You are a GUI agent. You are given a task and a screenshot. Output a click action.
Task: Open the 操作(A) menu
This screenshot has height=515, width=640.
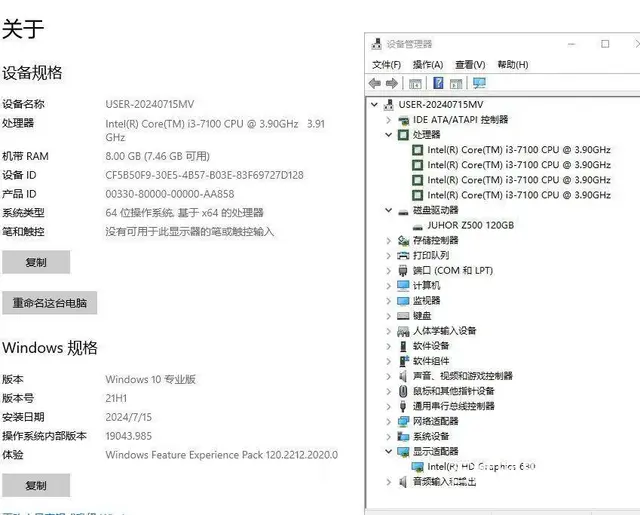[x=428, y=65]
